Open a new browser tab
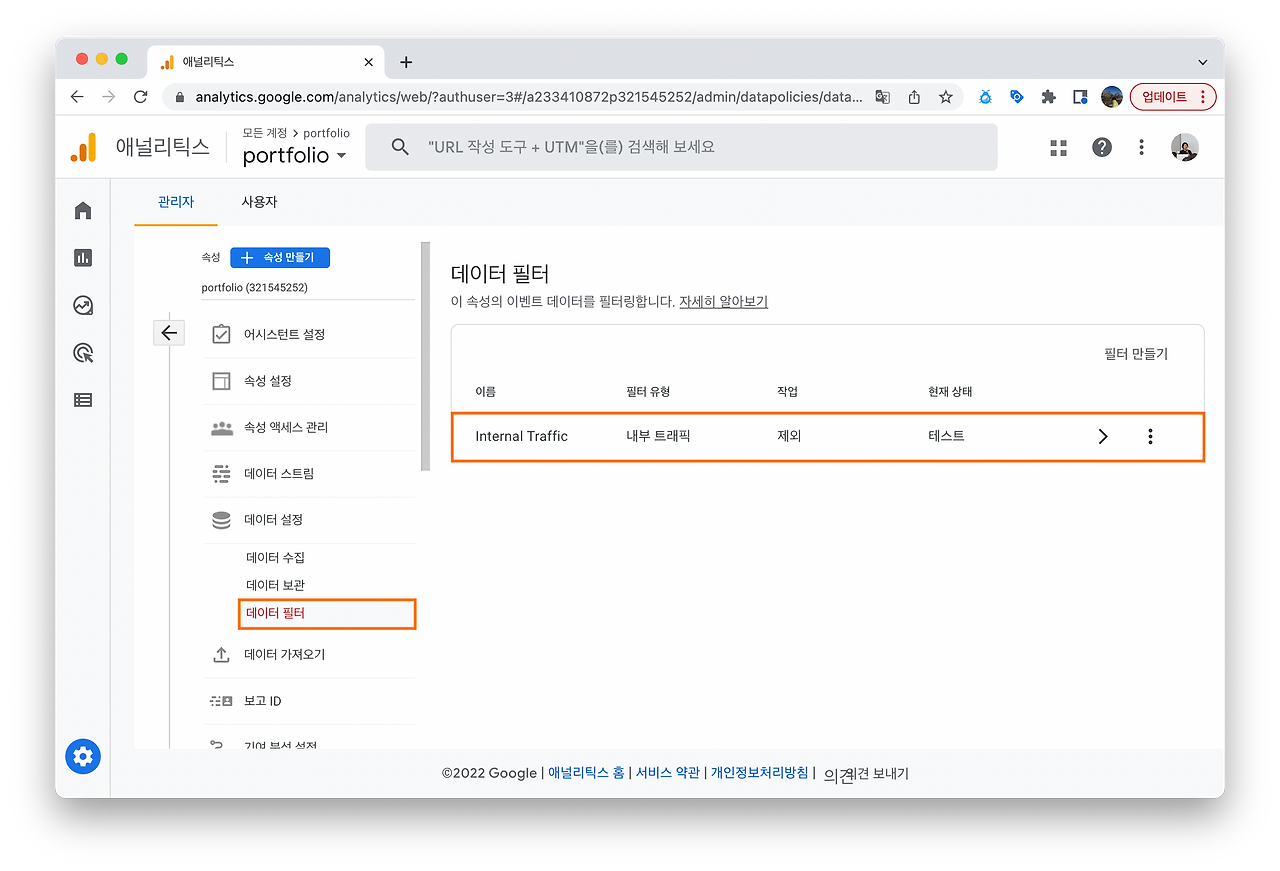Image resolution: width=1280 pixels, height=871 pixels. (x=406, y=62)
